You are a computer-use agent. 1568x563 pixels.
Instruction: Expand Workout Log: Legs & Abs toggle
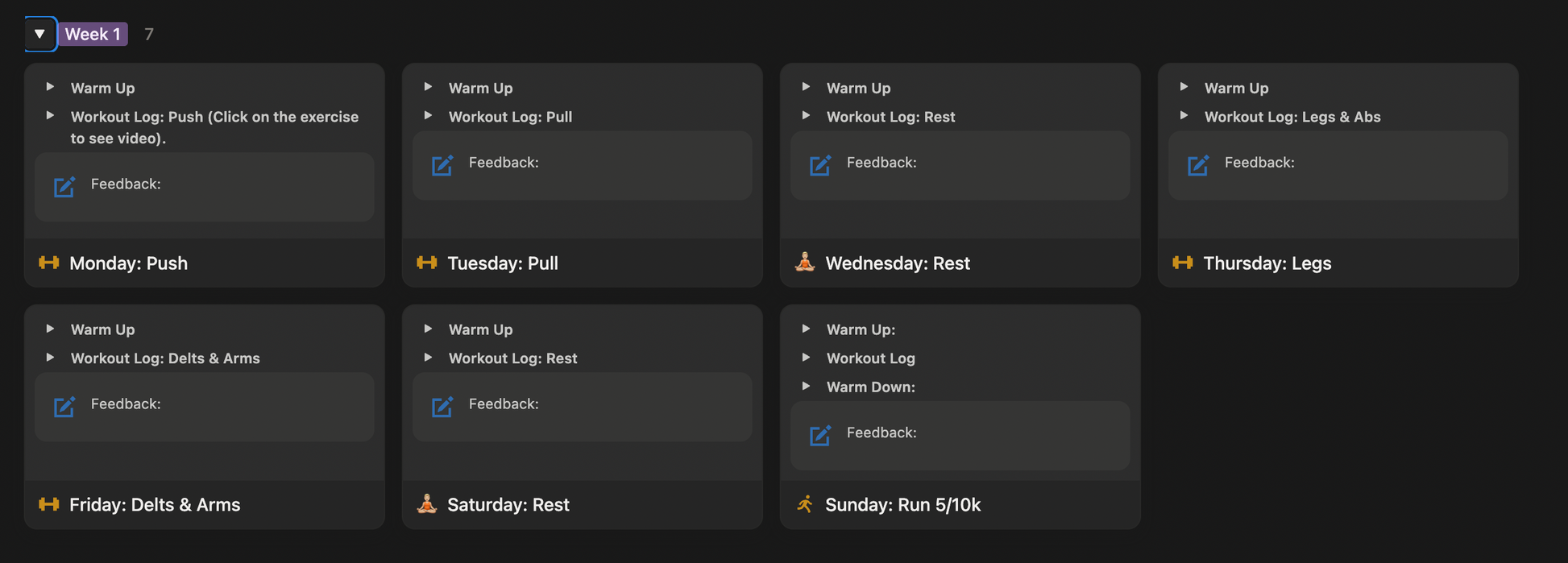1184,116
